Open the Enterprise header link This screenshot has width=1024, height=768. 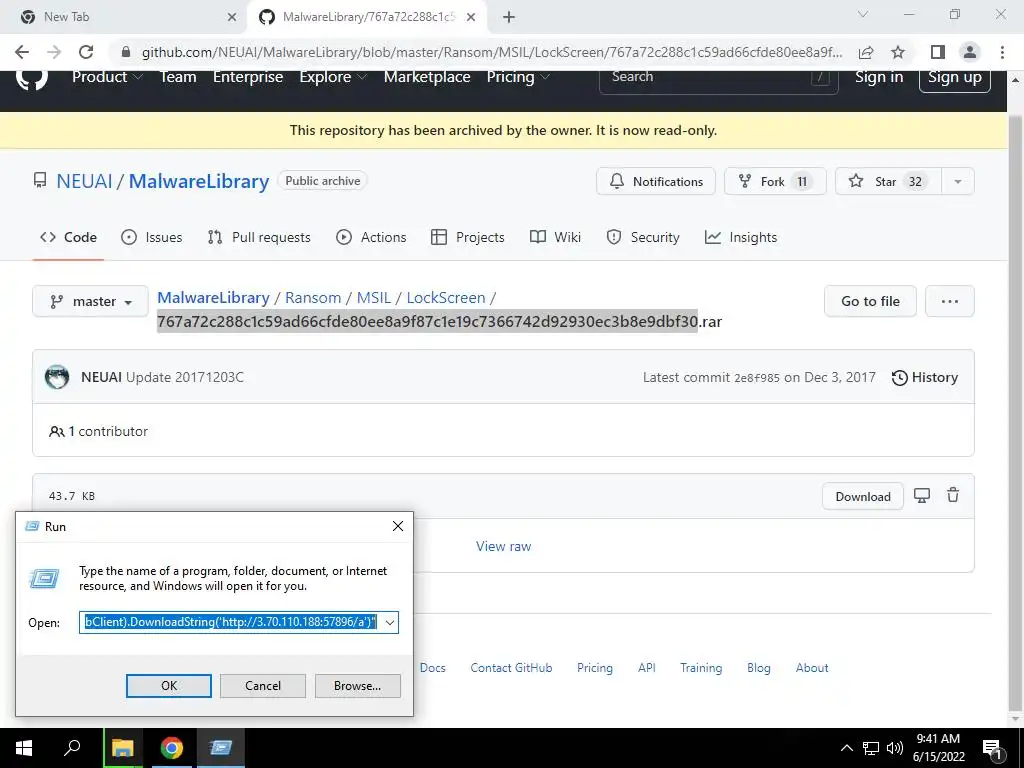248,77
